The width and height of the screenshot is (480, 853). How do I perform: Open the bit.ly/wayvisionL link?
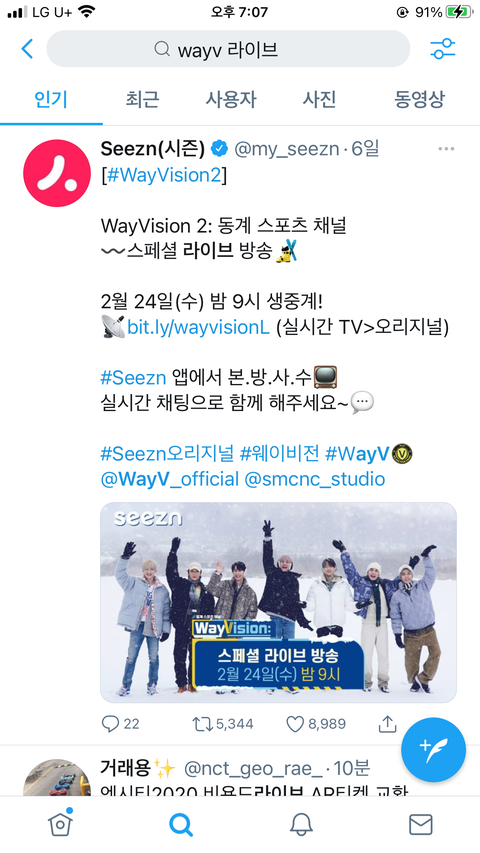coord(199,328)
